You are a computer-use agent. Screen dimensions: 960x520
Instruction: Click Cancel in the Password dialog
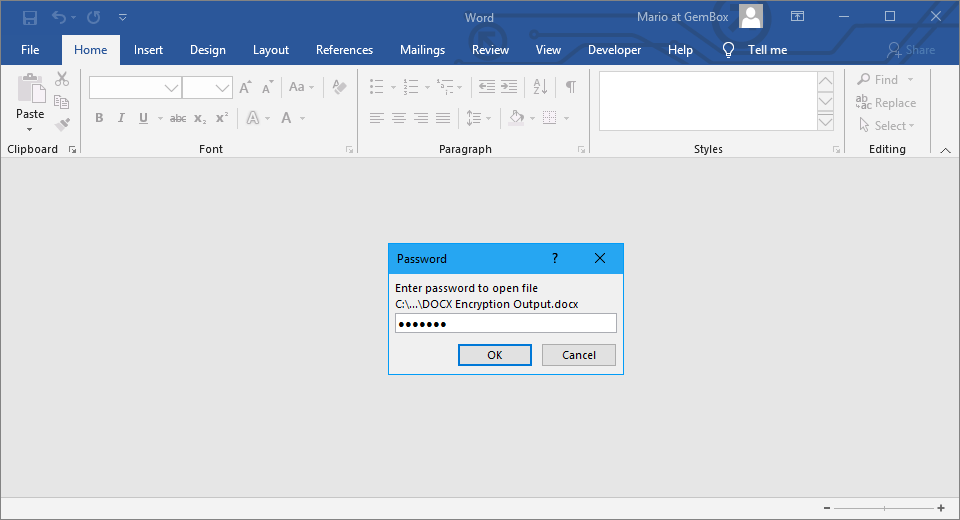578,355
